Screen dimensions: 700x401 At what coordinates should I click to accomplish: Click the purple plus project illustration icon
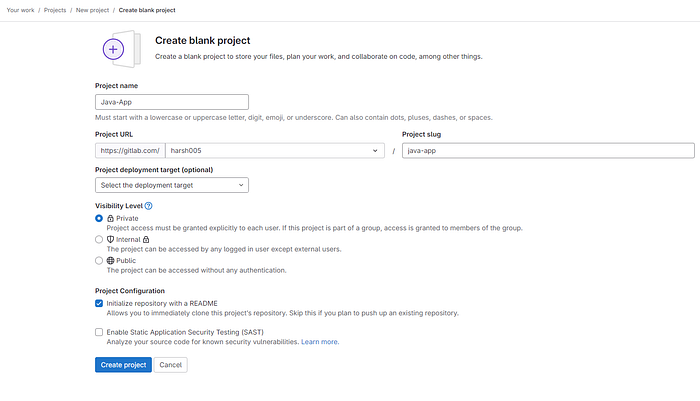coord(121,49)
